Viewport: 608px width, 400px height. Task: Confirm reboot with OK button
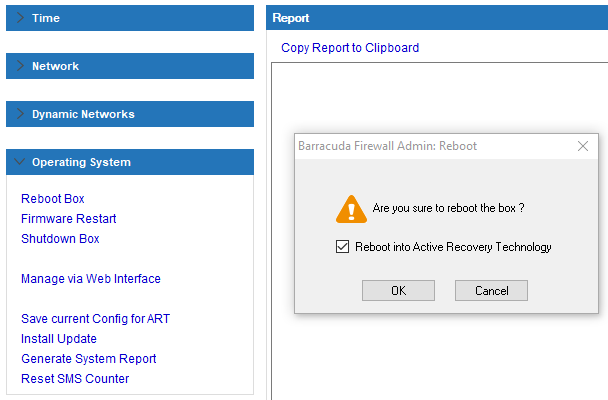[x=398, y=290]
